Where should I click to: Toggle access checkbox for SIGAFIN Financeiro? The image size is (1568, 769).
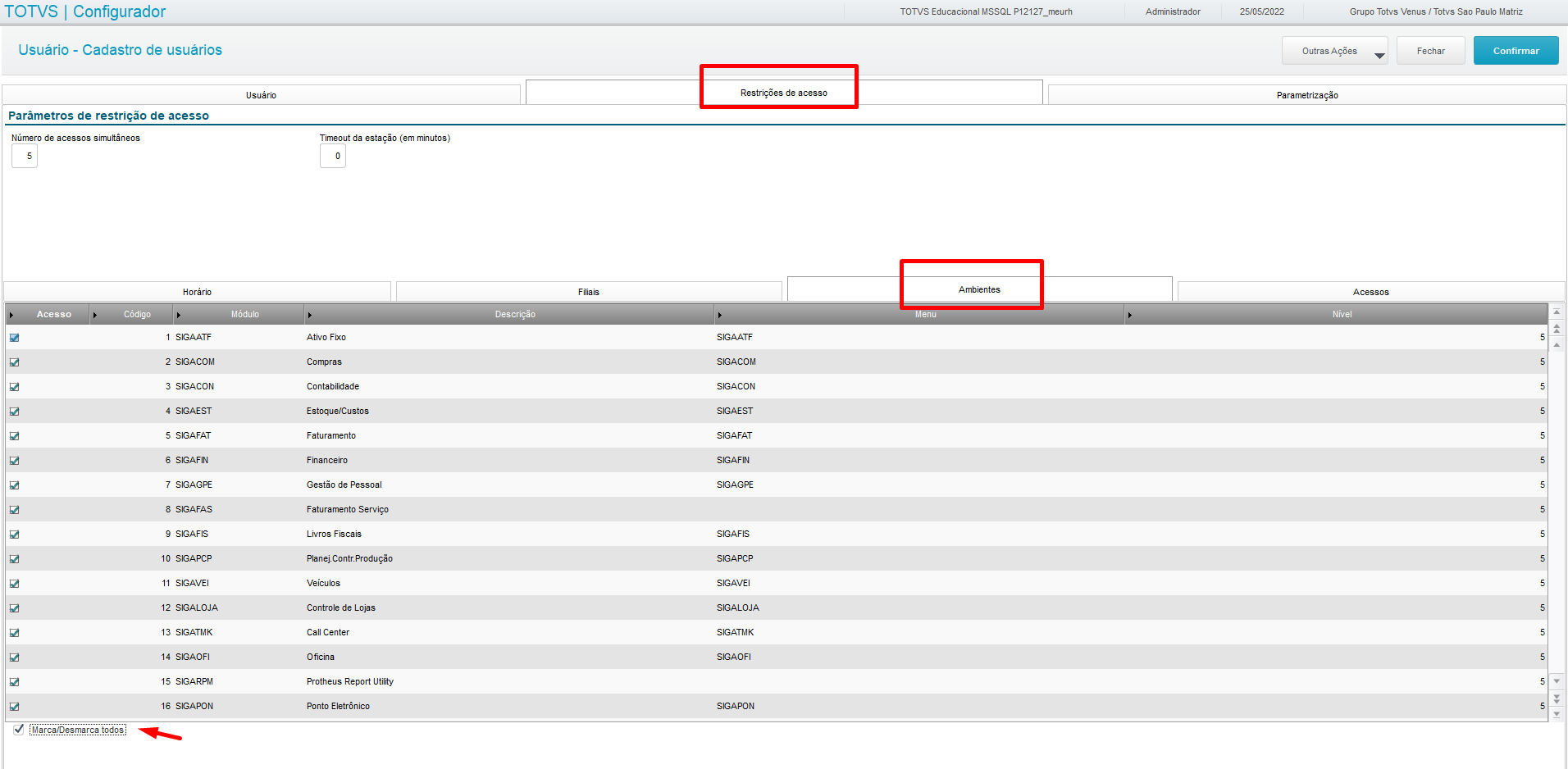click(x=14, y=461)
